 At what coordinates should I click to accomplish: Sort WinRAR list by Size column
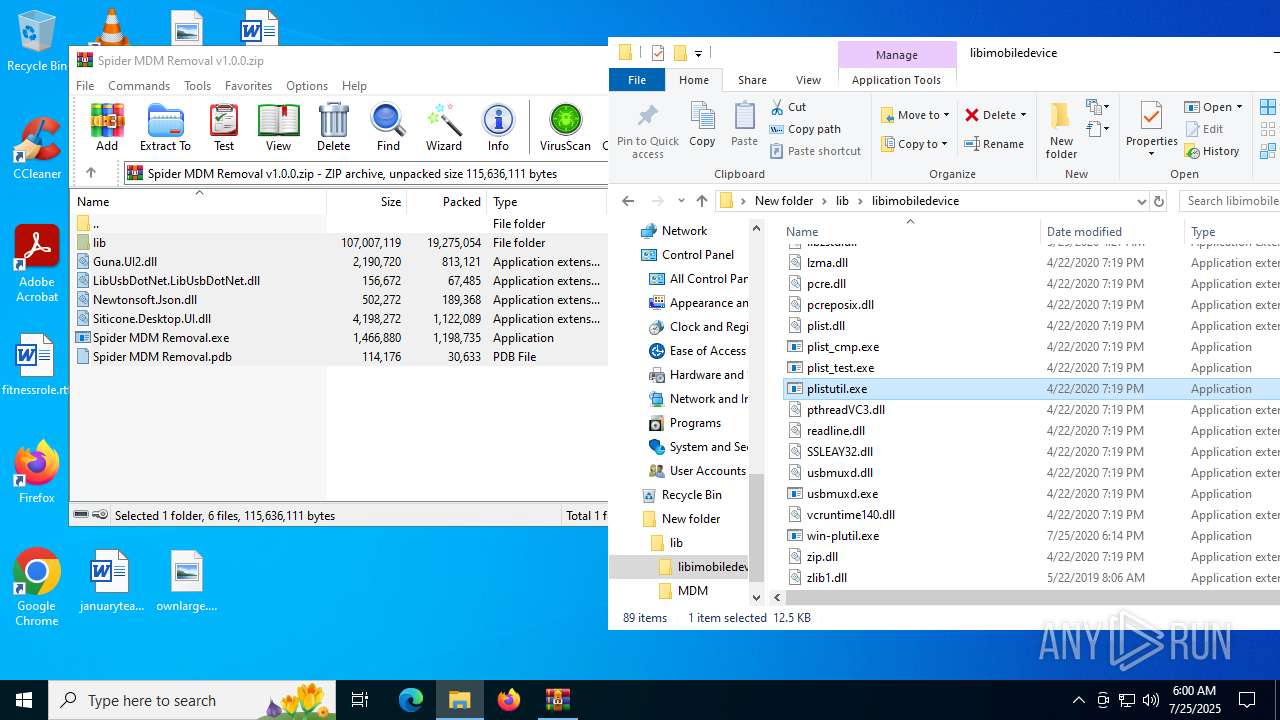pos(366,201)
